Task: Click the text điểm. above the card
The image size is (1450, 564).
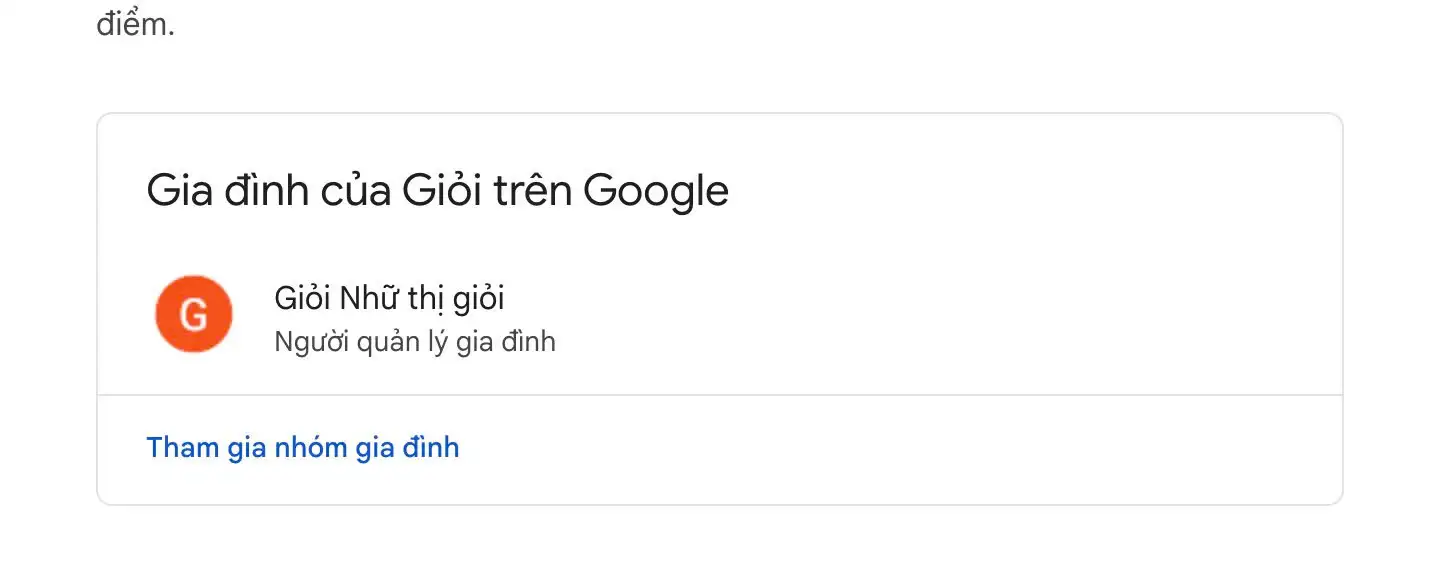Action: click(x=135, y=23)
